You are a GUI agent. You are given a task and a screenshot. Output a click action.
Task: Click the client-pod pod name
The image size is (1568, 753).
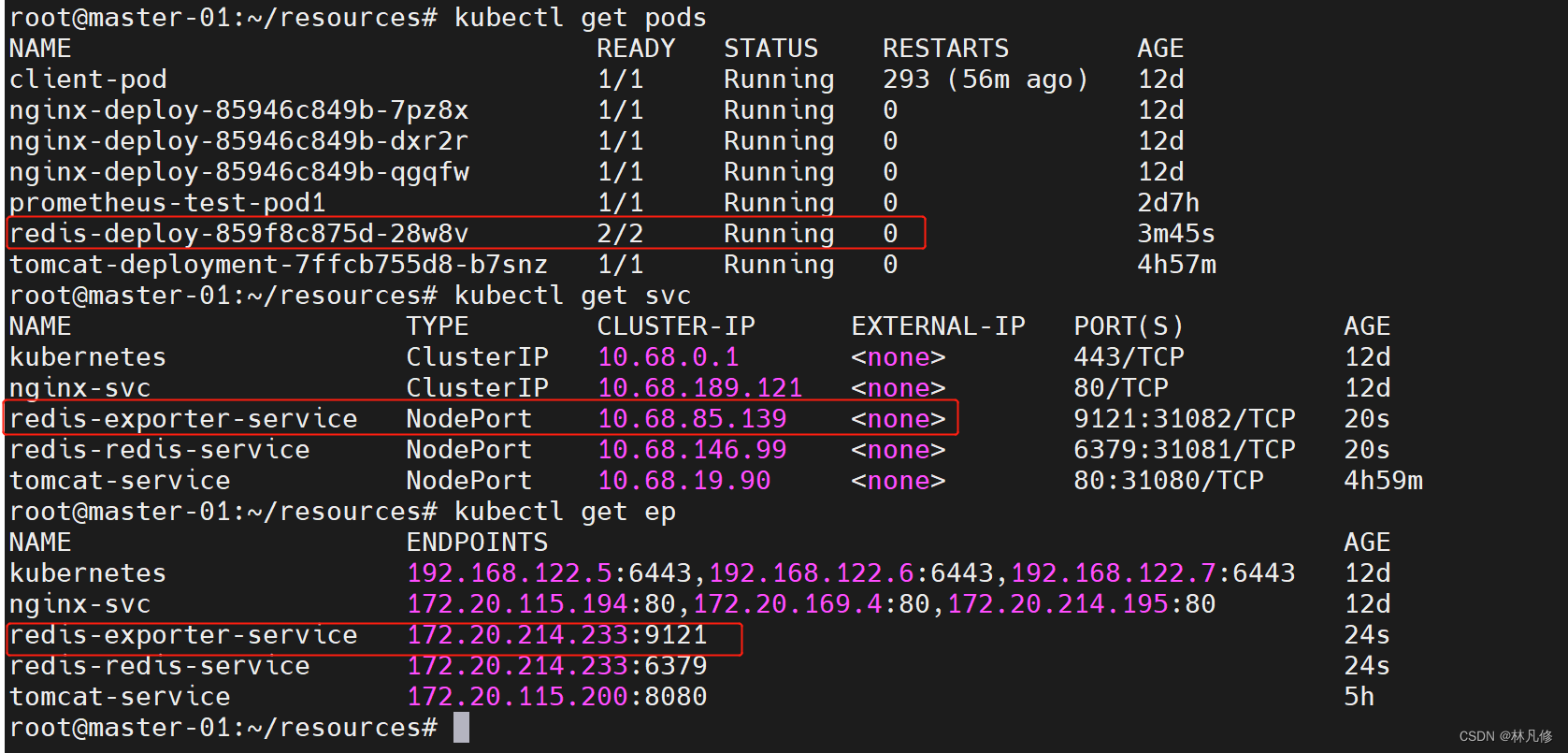[88, 80]
